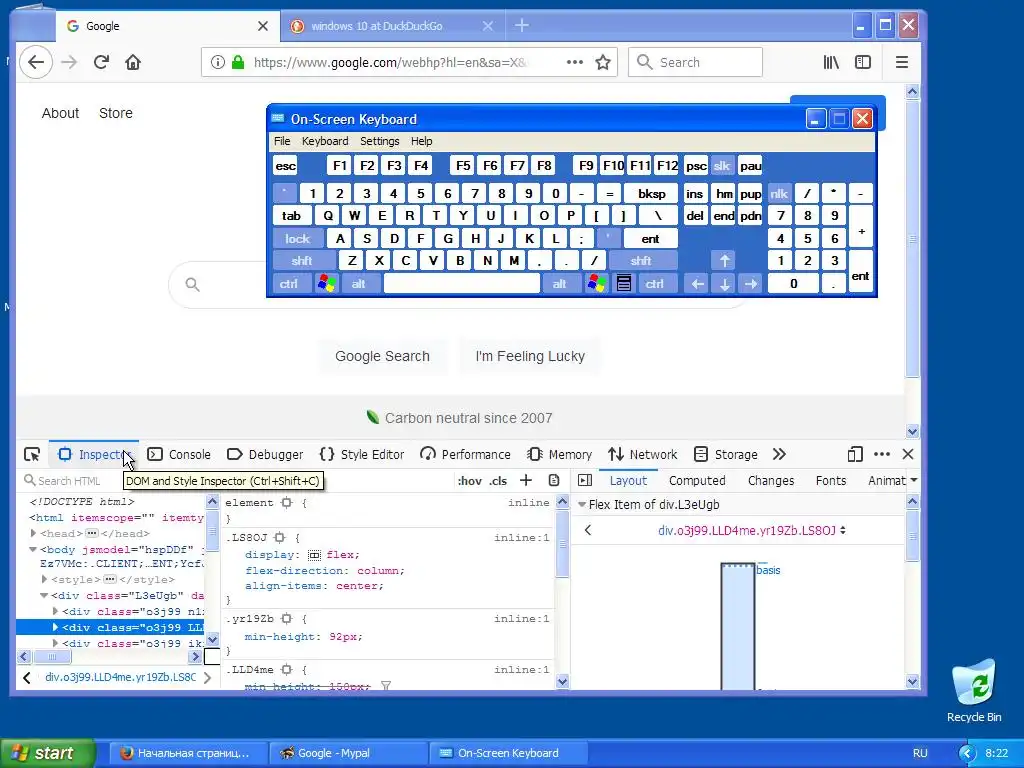Open the flex item selector div.o3j99.LLD4me dropdown
This screenshot has height=768, width=1024.
click(752, 530)
